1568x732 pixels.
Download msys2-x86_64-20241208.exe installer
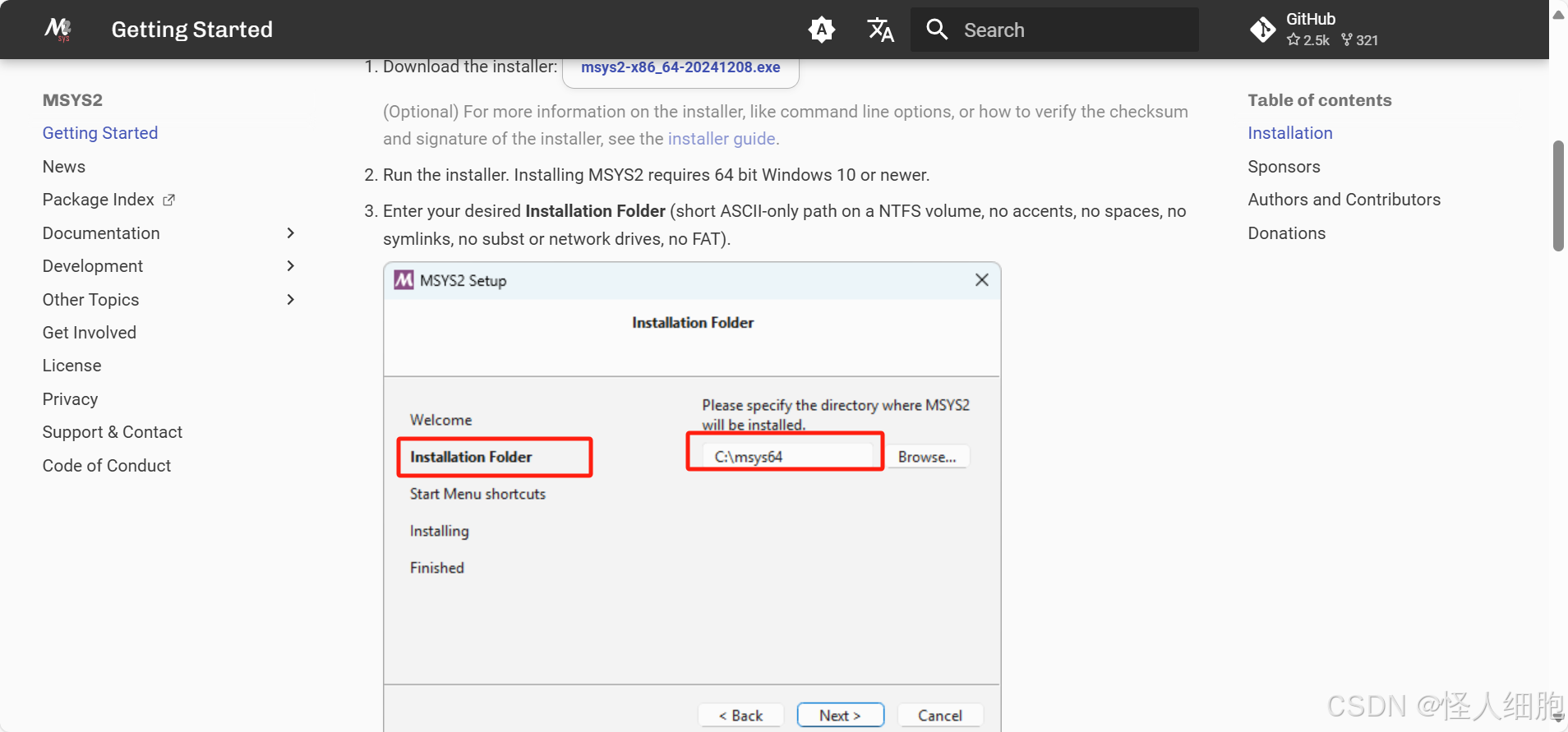680,67
